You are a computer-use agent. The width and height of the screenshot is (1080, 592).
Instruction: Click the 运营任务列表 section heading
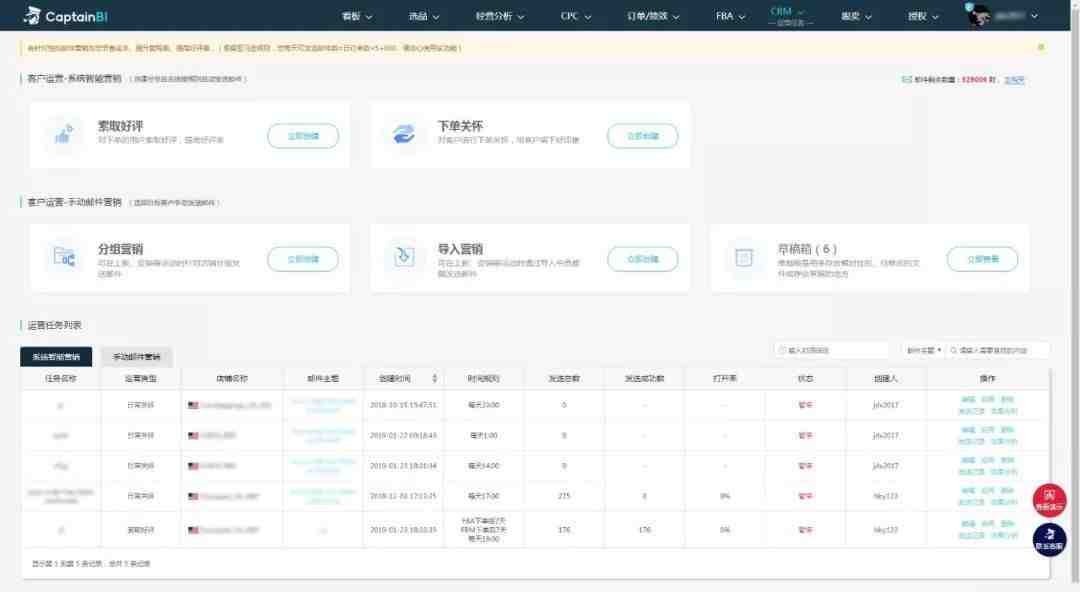pyautogui.click(x=54, y=325)
